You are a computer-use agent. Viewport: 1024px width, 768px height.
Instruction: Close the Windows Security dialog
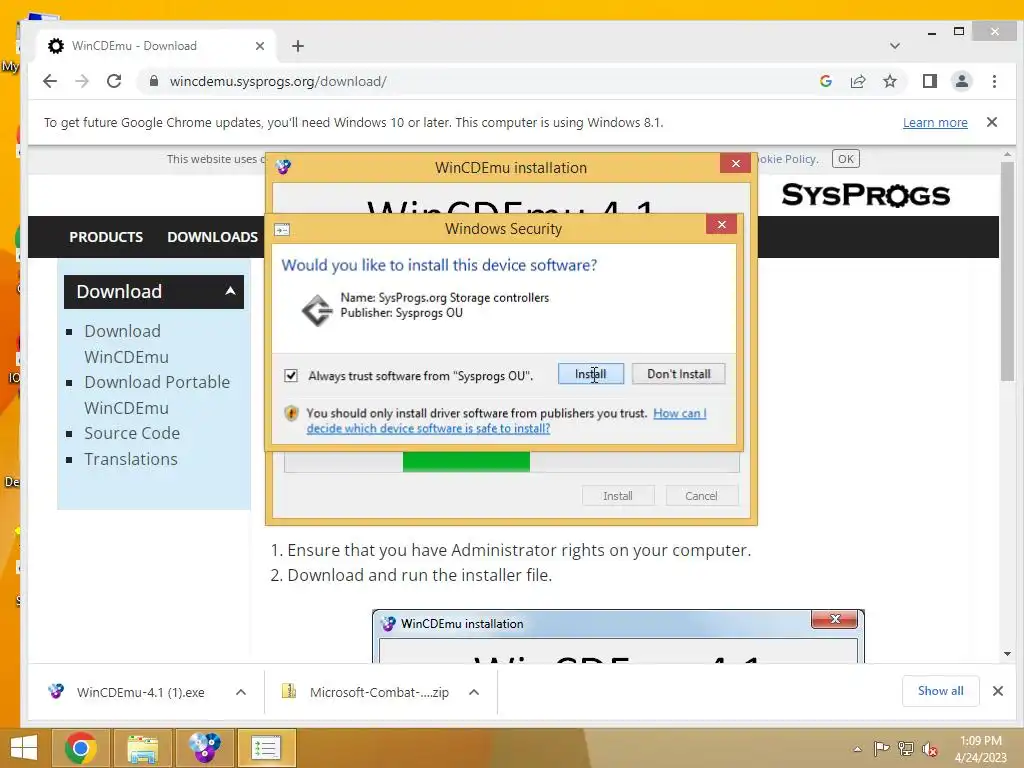pyautogui.click(x=722, y=225)
